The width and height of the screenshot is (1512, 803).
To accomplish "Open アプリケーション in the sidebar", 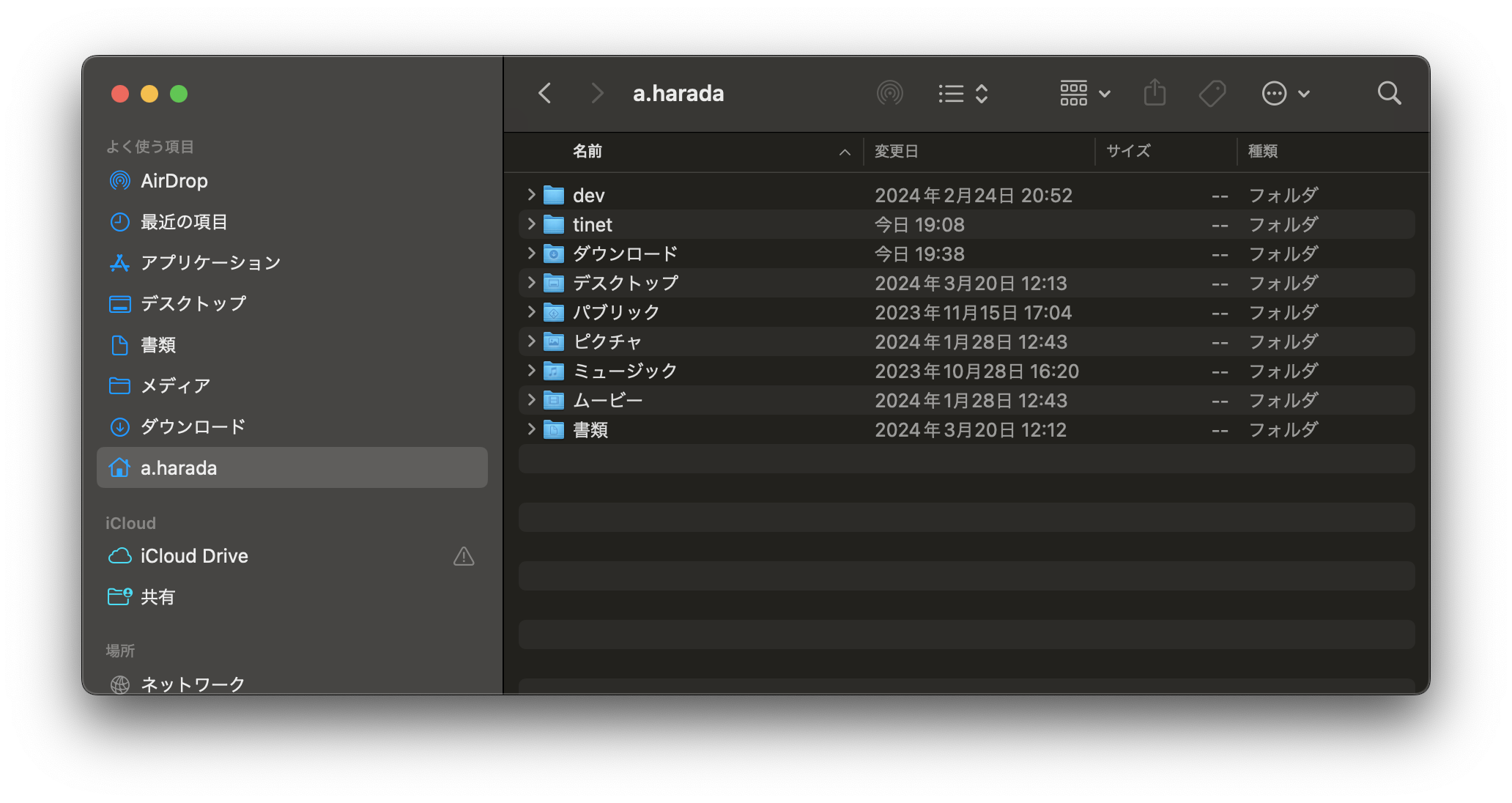I will [210, 263].
